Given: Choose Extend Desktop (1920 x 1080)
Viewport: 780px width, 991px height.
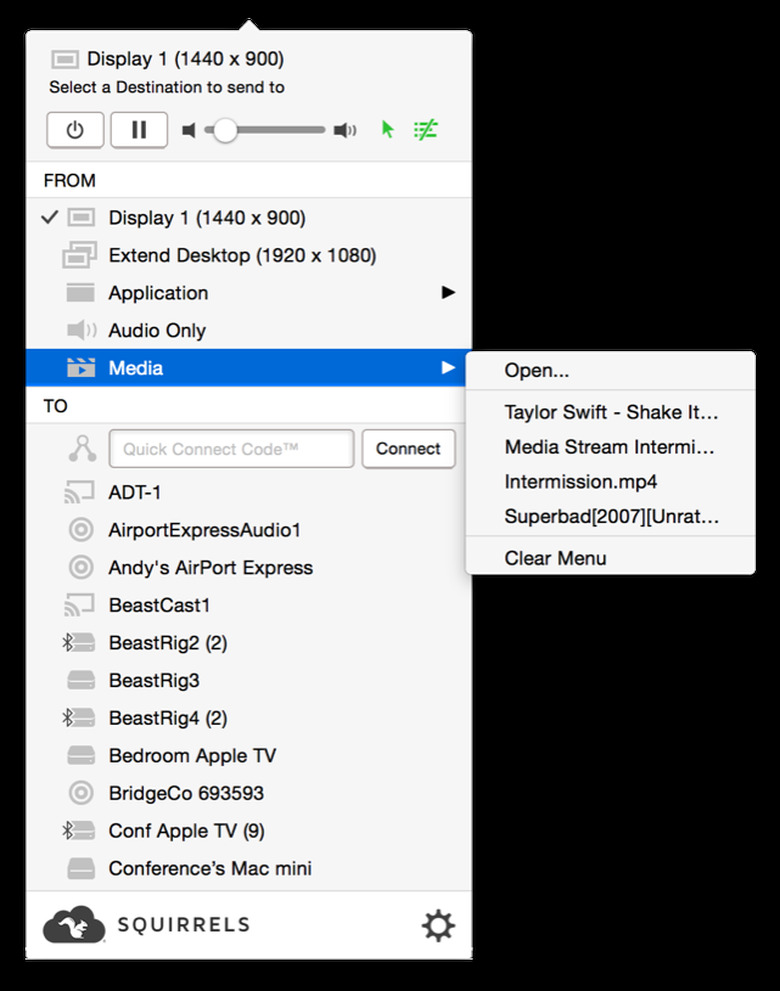Looking at the screenshot, I should pyautogui.click(x=242, y=256).
